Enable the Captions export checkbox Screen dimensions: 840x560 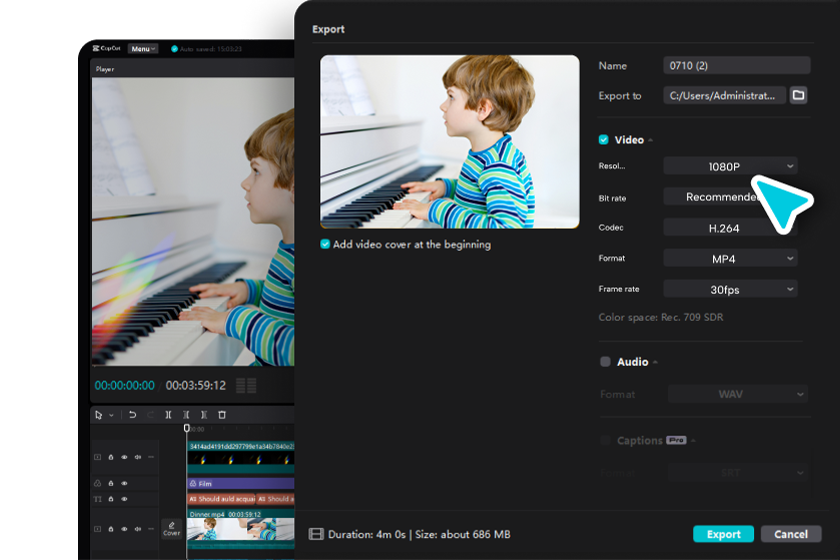605,440
